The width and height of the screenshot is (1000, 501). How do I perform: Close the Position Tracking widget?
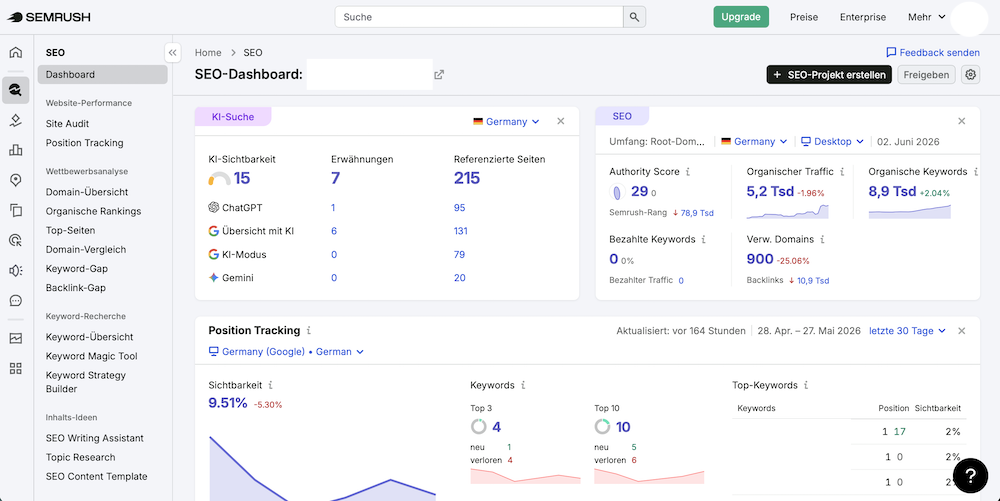pyautogui.click(x=962, y=331)
